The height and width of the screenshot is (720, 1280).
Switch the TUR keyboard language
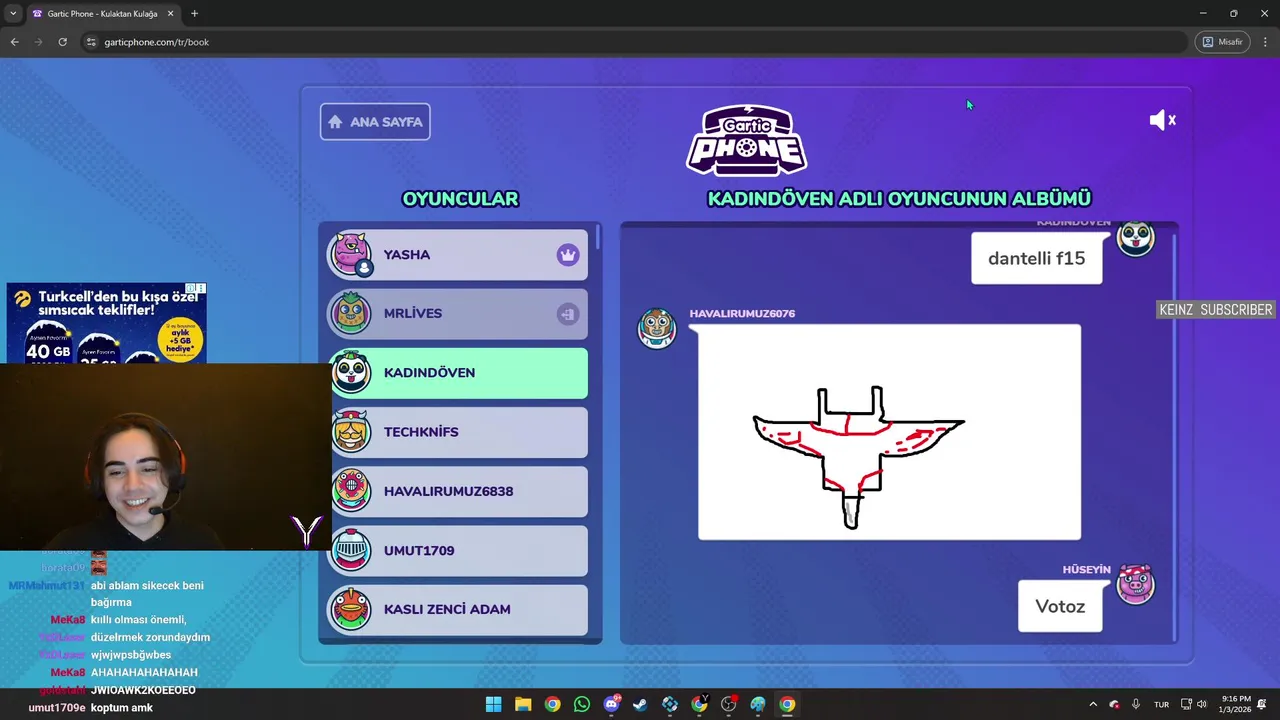[1161, 704]
